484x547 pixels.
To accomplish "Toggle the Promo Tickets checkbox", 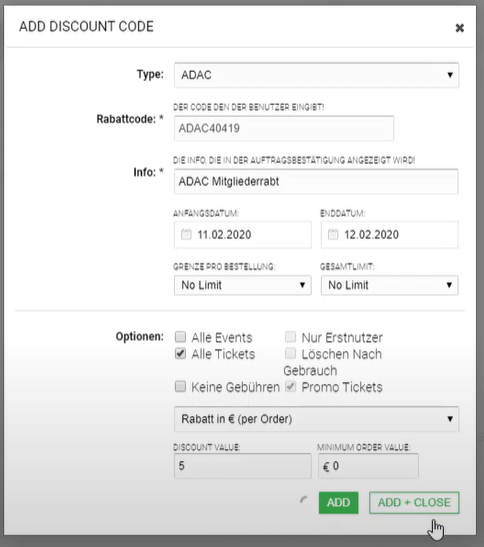I will [x=290, y=387].
